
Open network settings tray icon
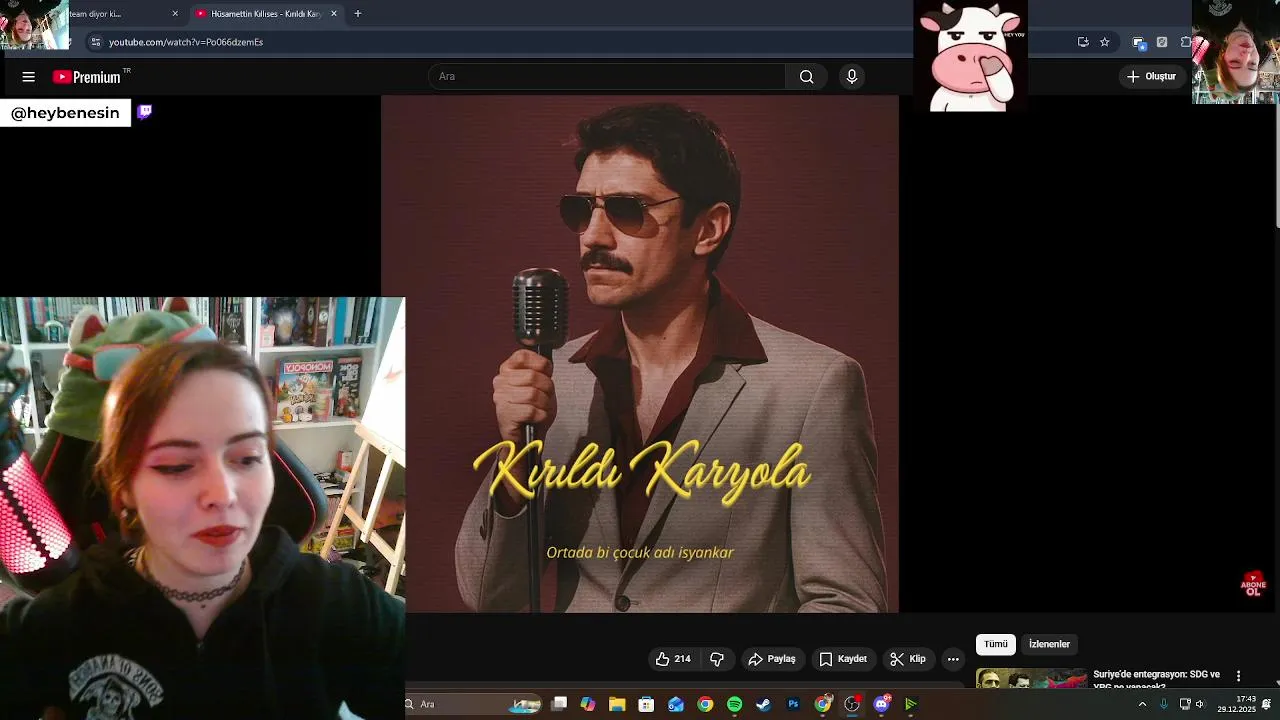pyautogui.click(x=1185, y=704)
